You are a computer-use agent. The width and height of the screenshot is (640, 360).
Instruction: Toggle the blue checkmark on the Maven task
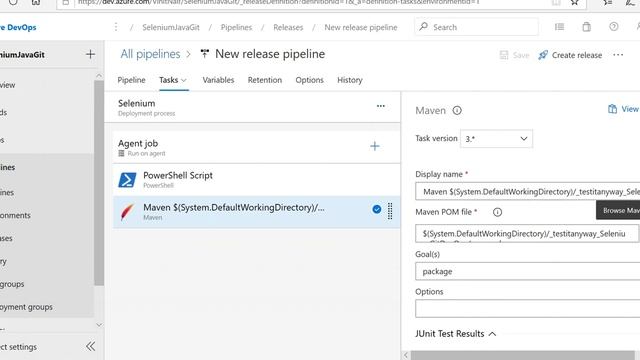(x=376, y=209)
